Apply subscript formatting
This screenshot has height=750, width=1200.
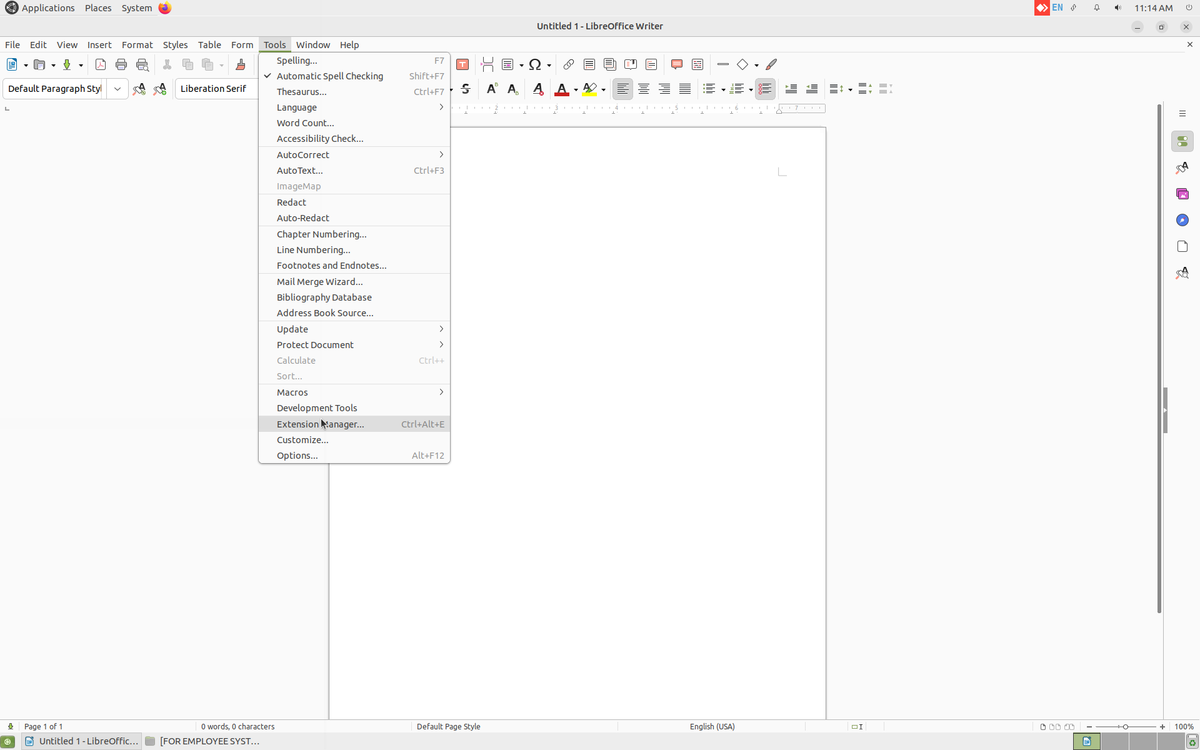click(512, 88)
